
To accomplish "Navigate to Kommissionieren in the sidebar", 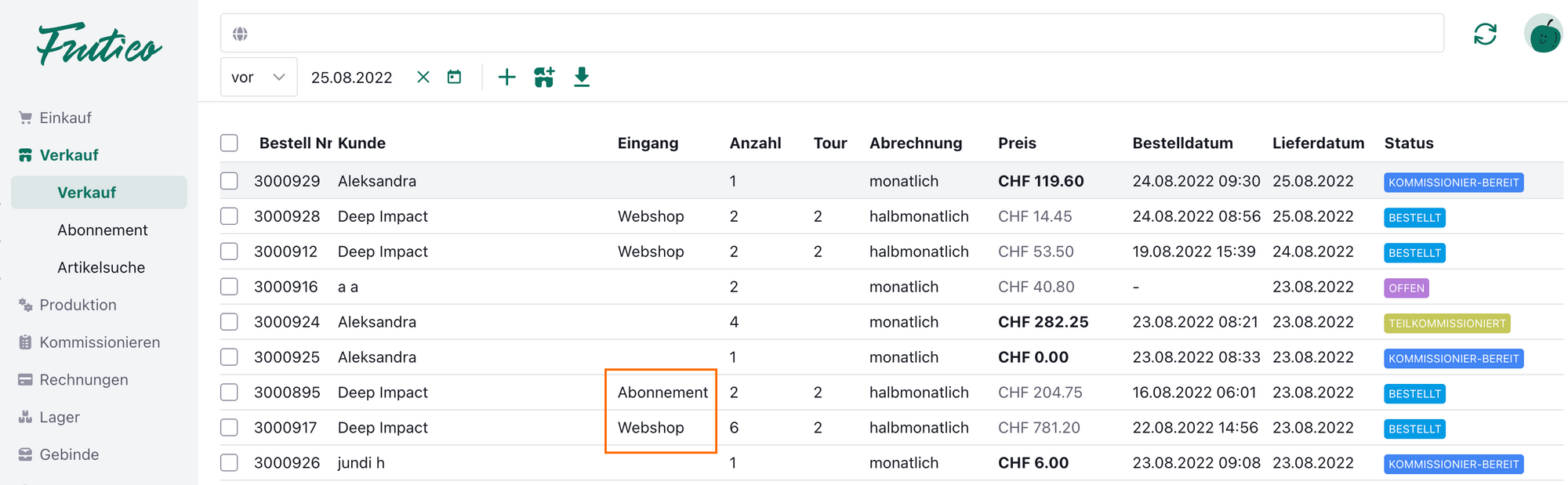I will point(100,342).
